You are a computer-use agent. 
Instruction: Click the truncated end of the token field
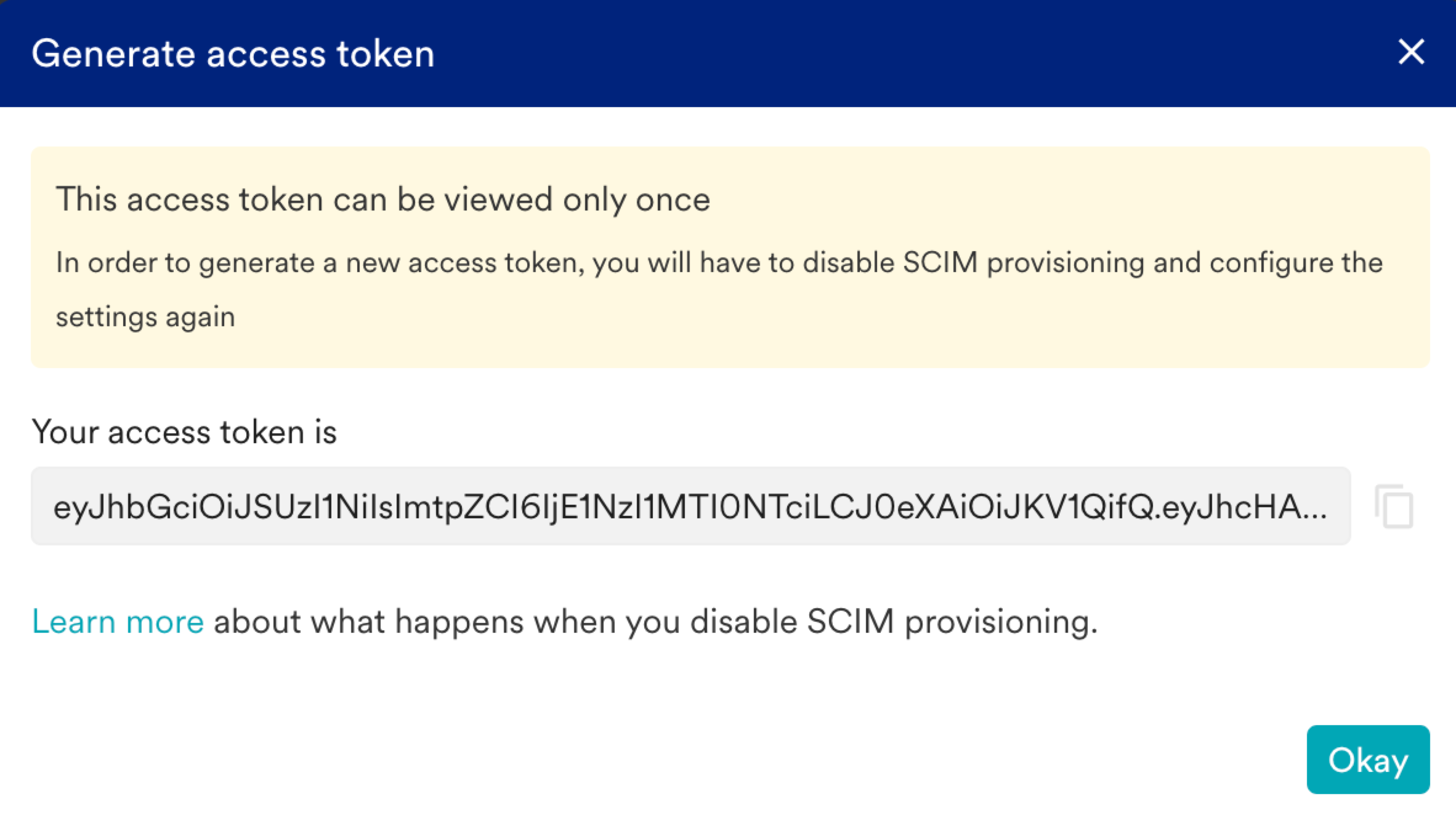[1300, 507]
